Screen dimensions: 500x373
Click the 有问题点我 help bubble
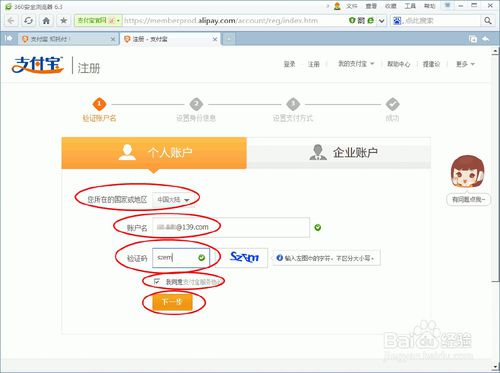pyautogui.click(x=468, y=200)
